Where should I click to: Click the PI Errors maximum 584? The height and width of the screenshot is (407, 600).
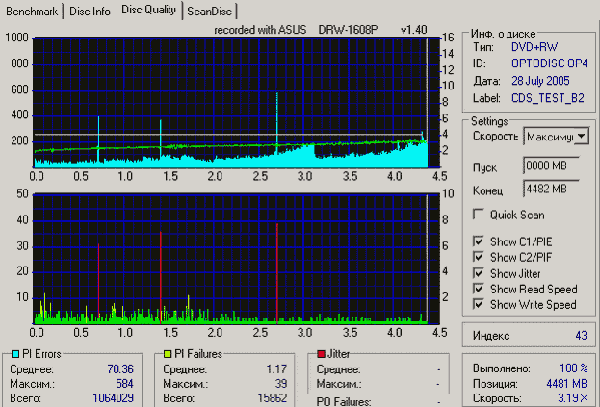[125, 384]
